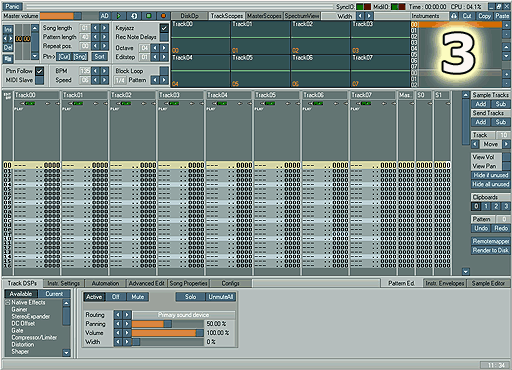This screenshot has height=370, width=512.
Task: Decrease Speed with left arrow
Action: pos(95,80)
